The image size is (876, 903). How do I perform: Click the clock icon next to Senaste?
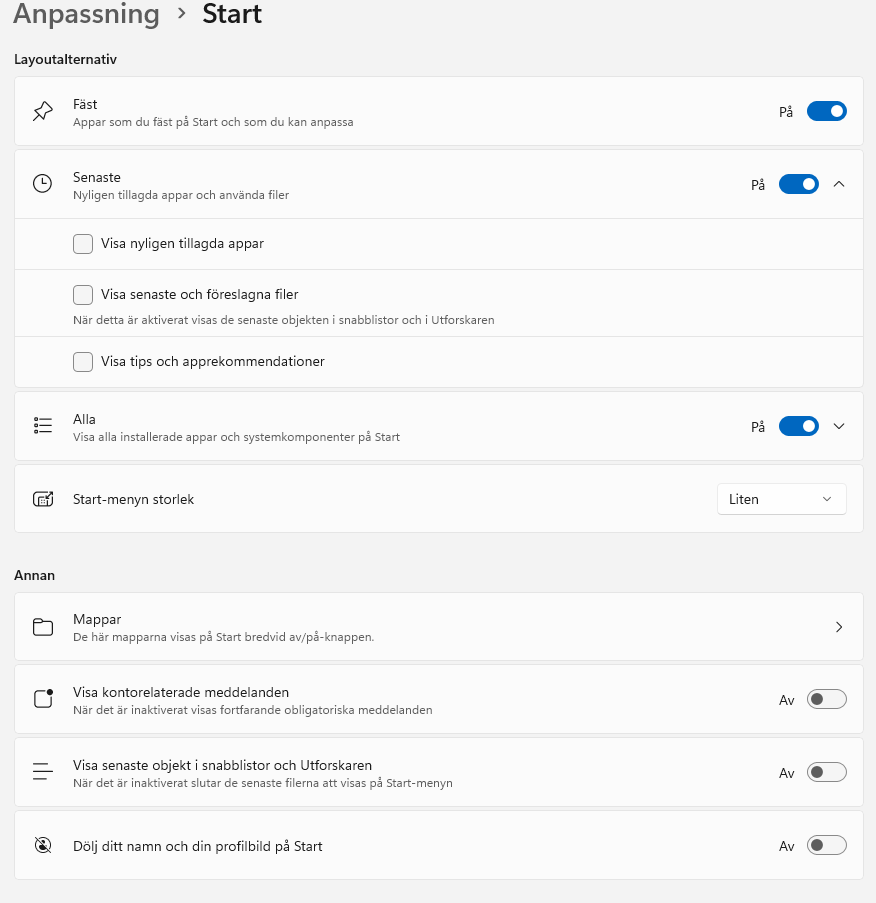pyautogui.click(x=43, y=184)
